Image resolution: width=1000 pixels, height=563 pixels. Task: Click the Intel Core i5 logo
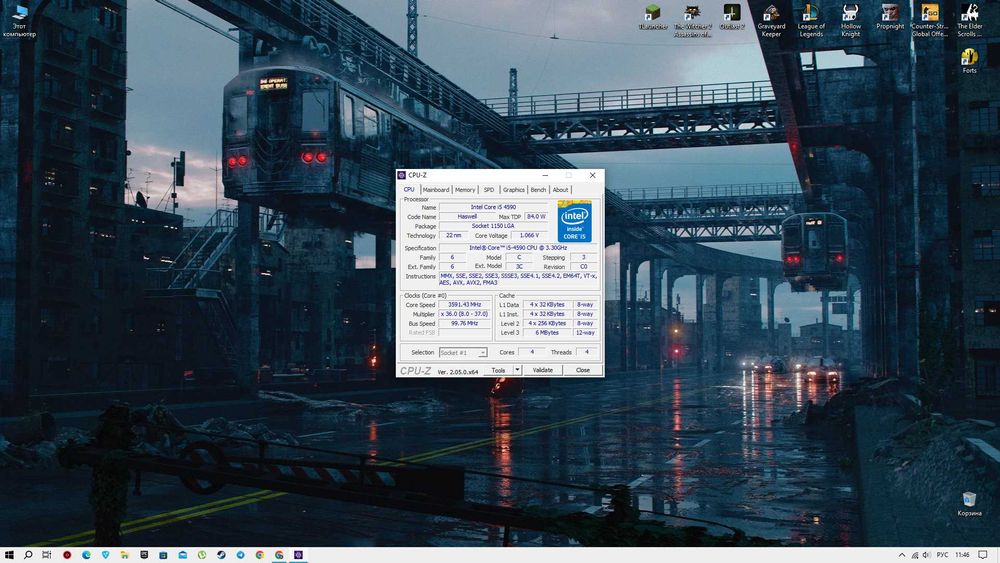575,221
